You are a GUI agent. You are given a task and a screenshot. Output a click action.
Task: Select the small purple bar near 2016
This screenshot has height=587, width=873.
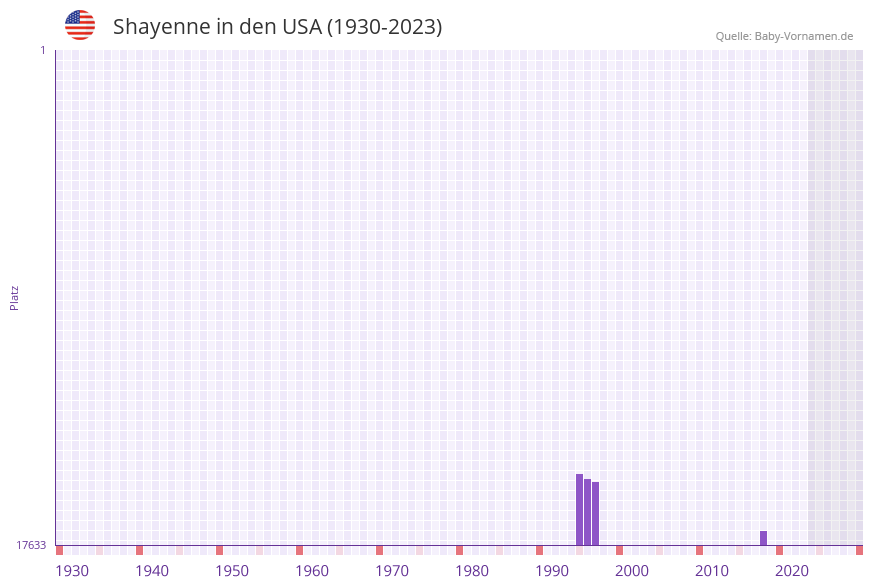click(764, 536)
